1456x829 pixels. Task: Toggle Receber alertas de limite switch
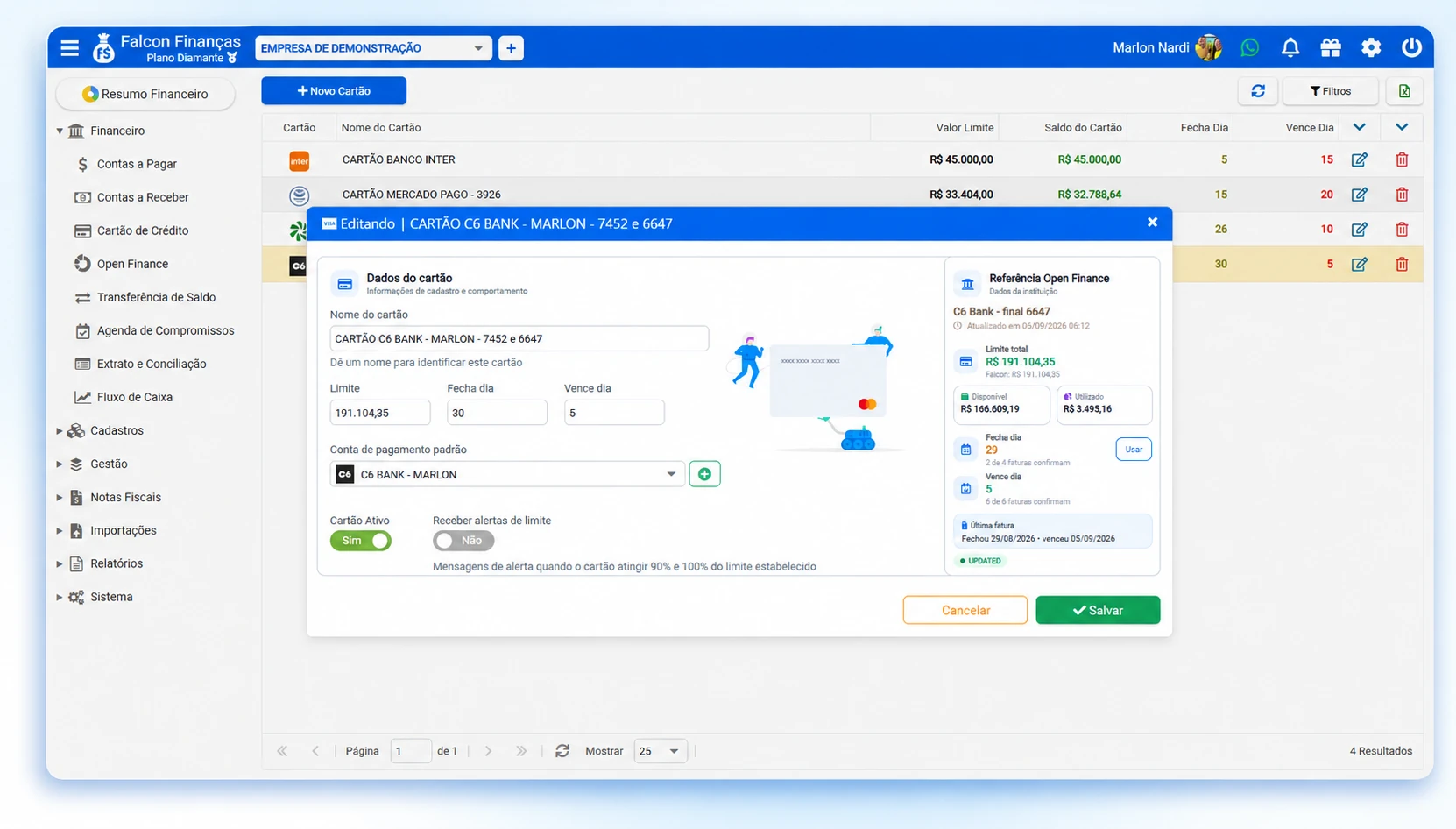click(x=463, y=541)
